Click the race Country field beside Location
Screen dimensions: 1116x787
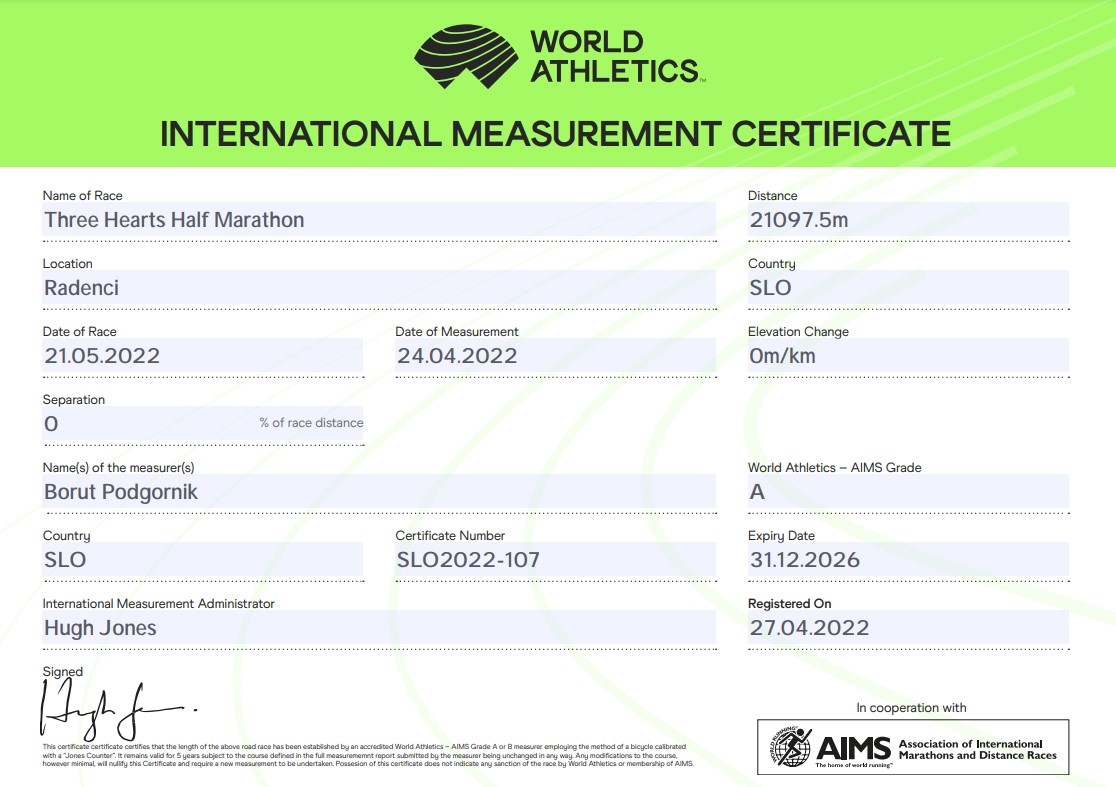point(907,288)
